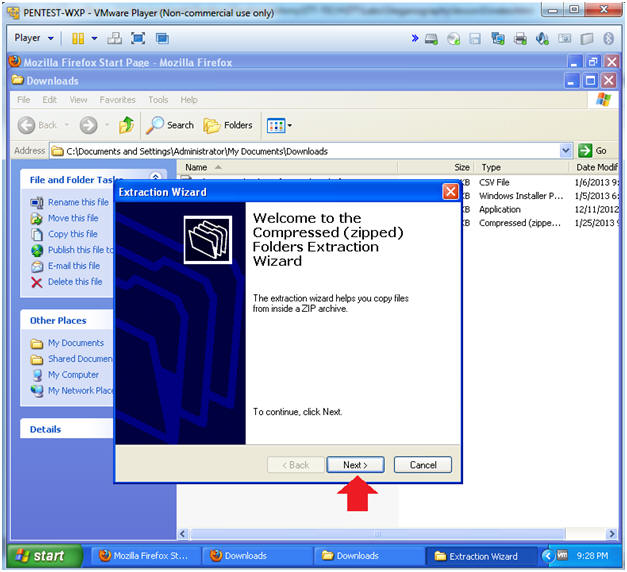Image resolution: width=627 pixels, height=572 pixels.
Task: Click the network adapter icon in VMware
Action: pos(498,39)
